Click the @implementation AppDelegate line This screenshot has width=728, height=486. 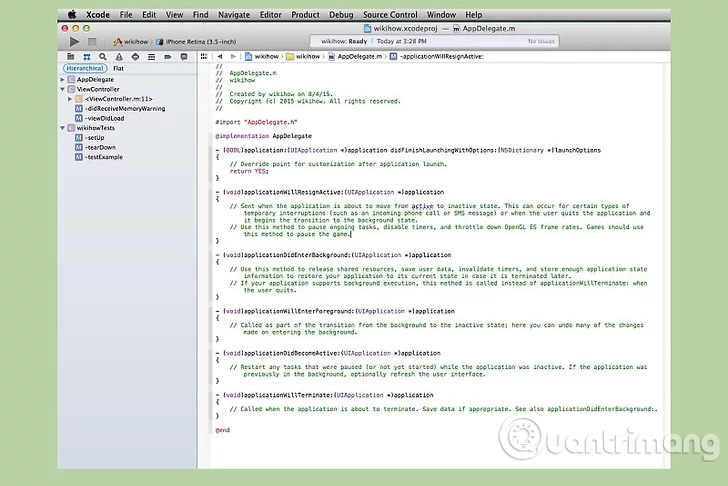point(263,136)
